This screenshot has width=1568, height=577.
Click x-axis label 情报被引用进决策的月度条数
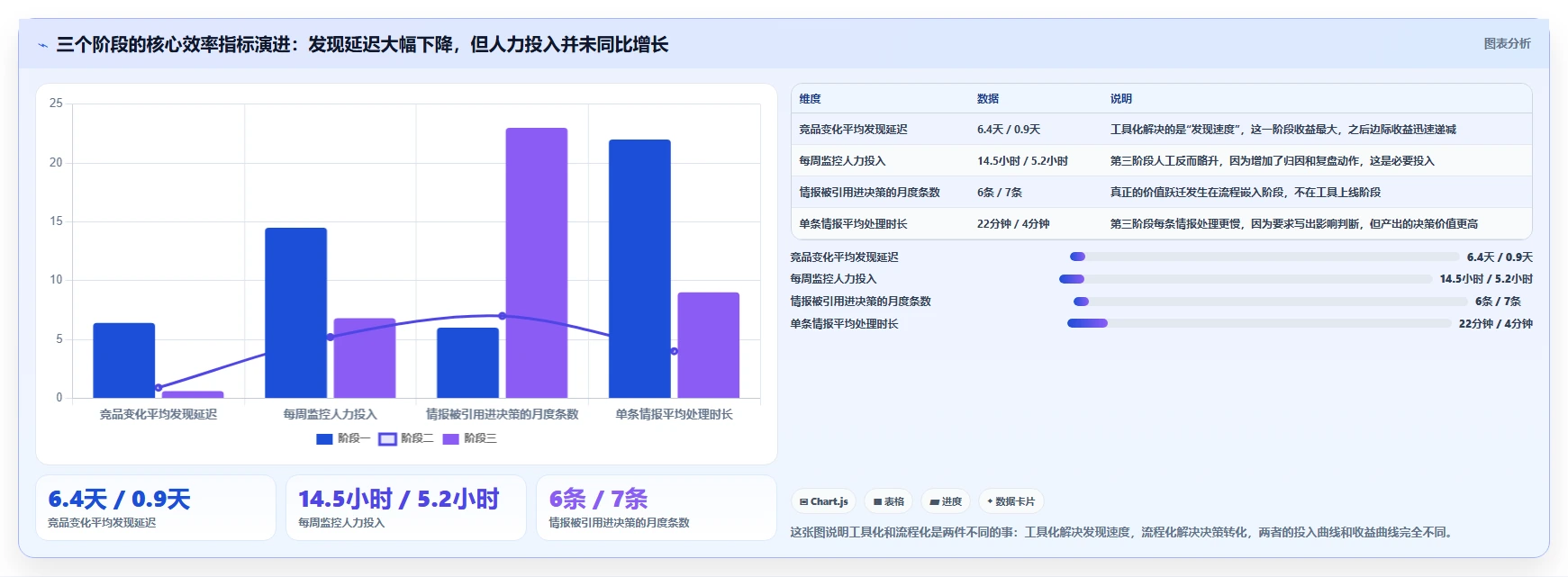503,414
